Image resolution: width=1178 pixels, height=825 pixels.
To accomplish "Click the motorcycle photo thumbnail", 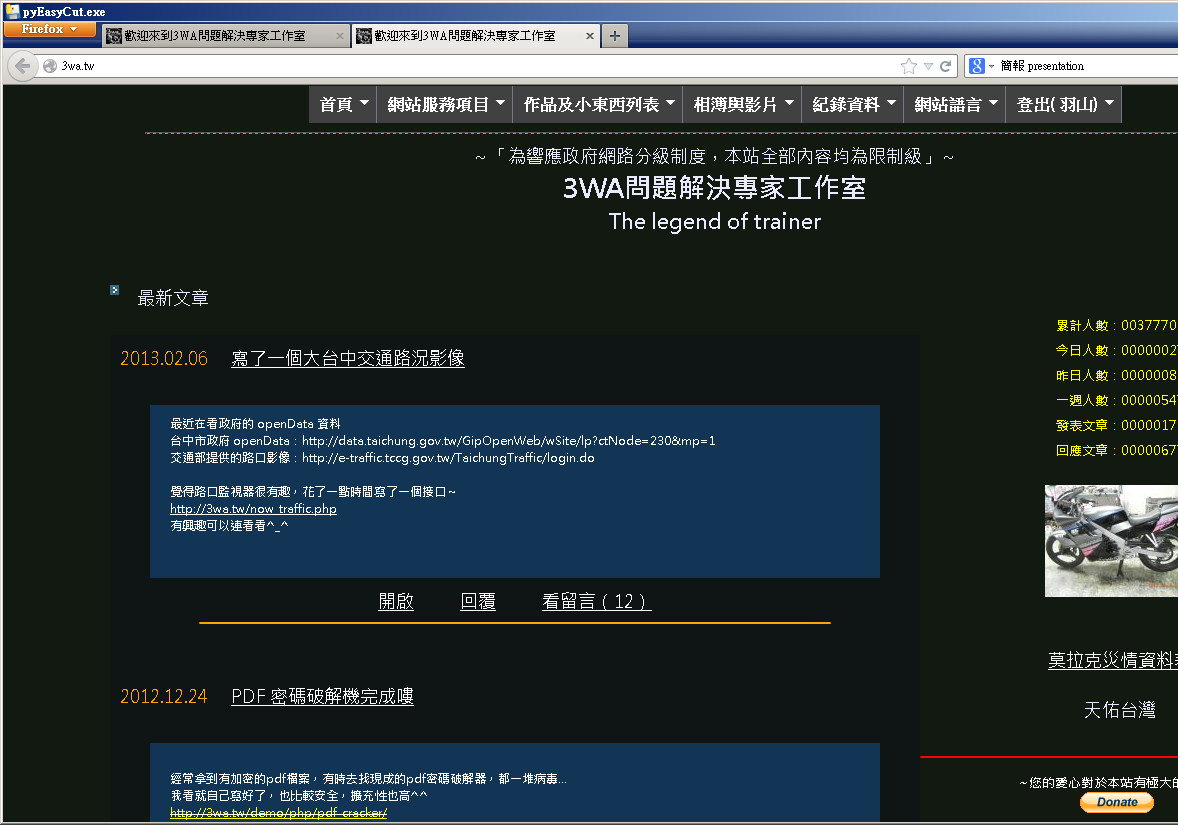I will tap(1110, 541).
